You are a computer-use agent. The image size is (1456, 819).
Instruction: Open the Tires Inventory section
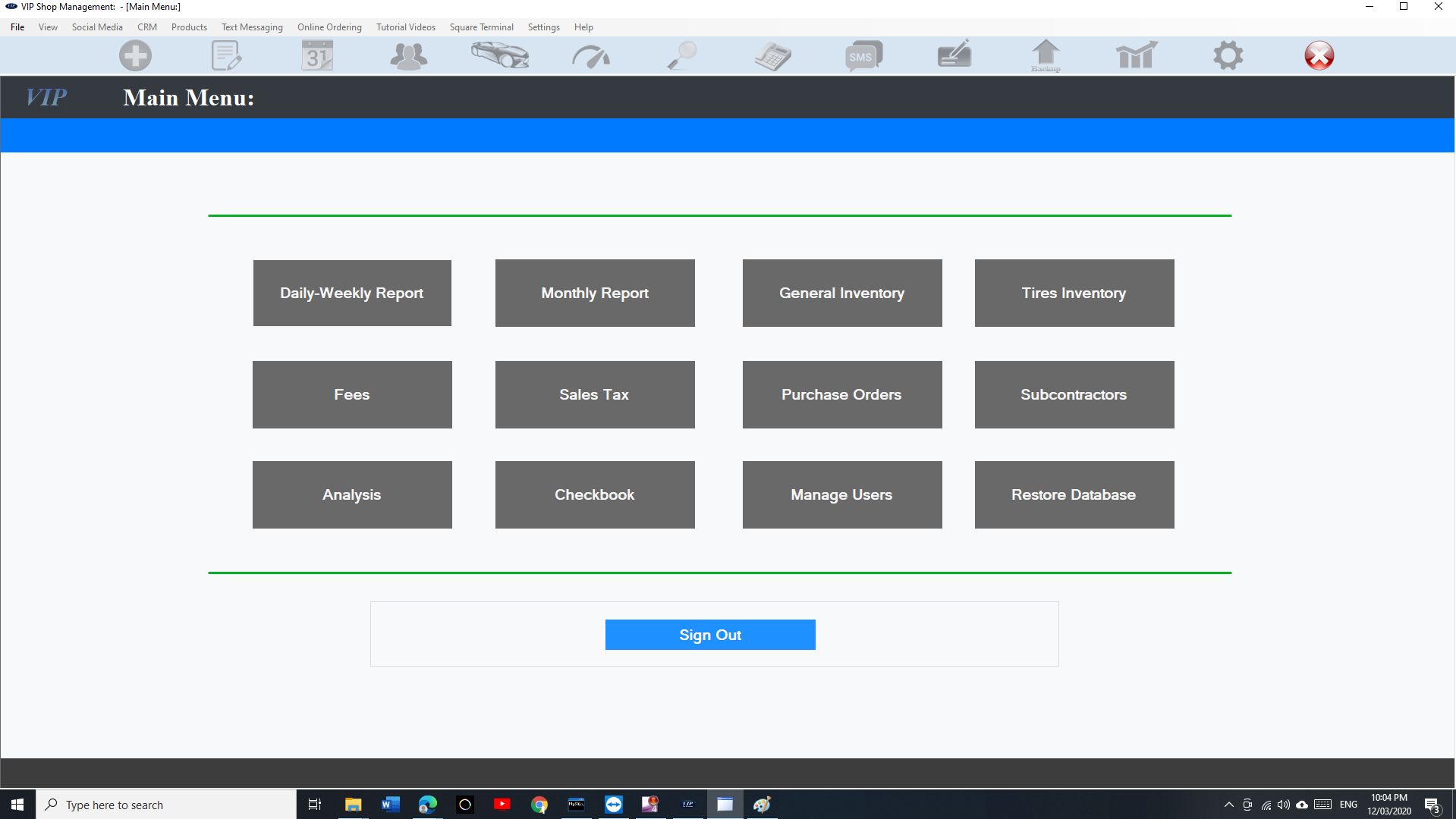coord(1074,293)
